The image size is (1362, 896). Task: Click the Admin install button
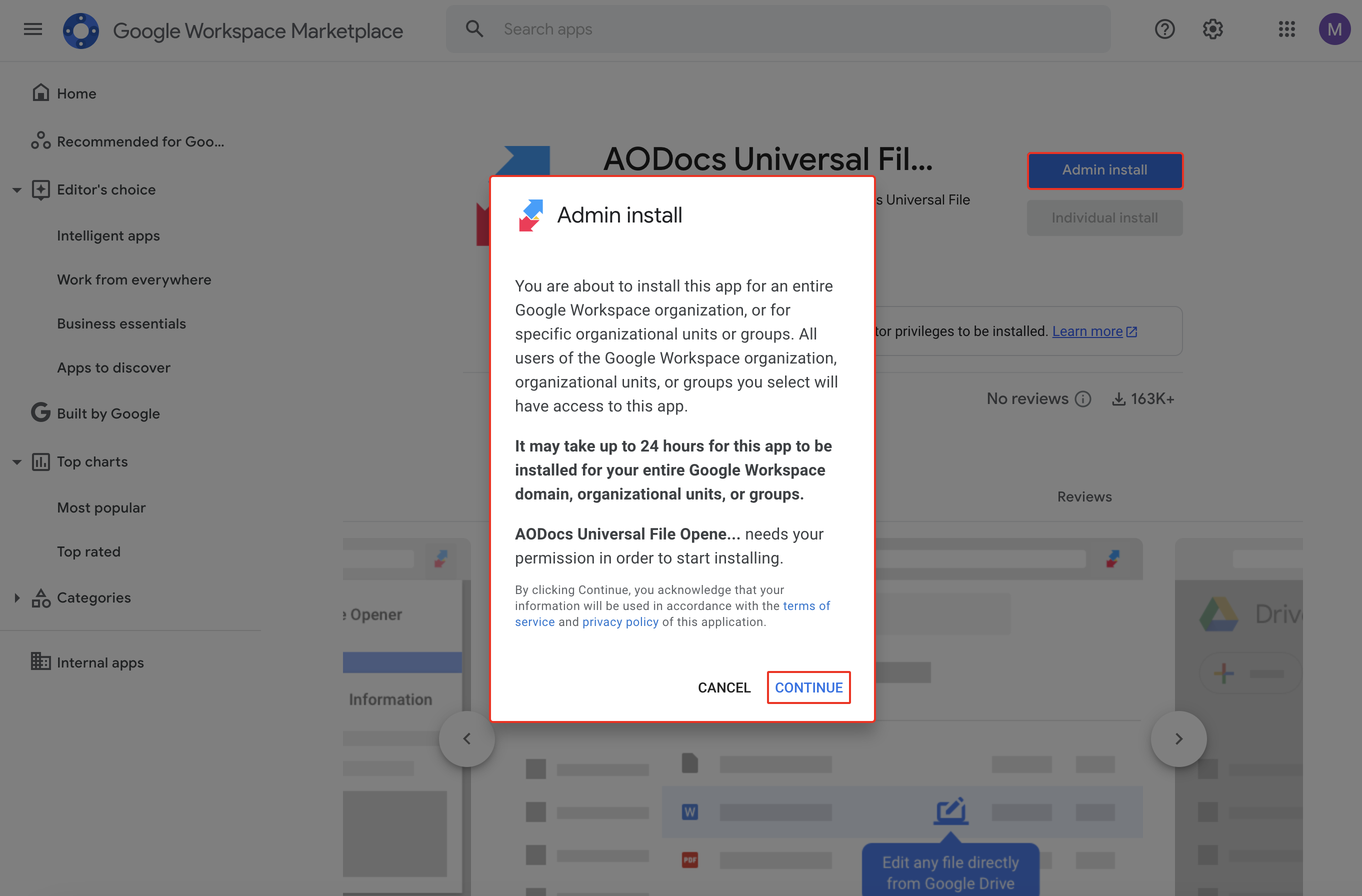pos(1104,170)
